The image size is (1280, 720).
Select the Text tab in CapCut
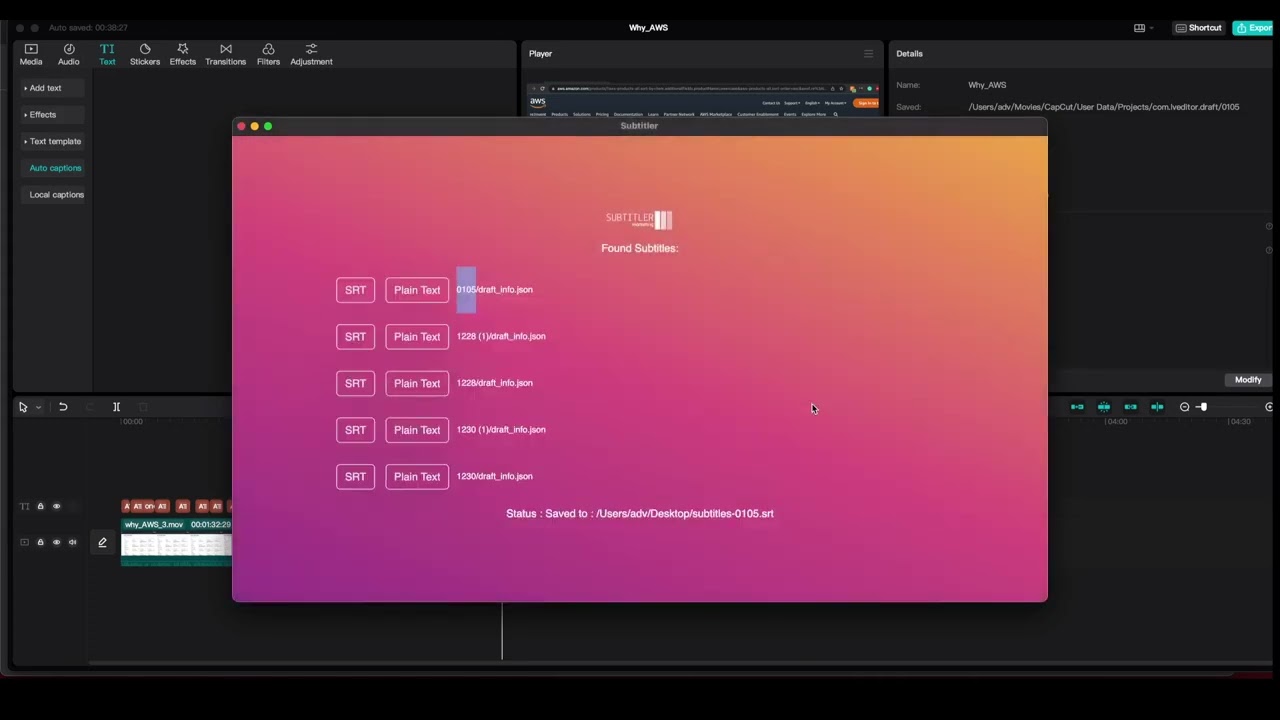(107, 54)
